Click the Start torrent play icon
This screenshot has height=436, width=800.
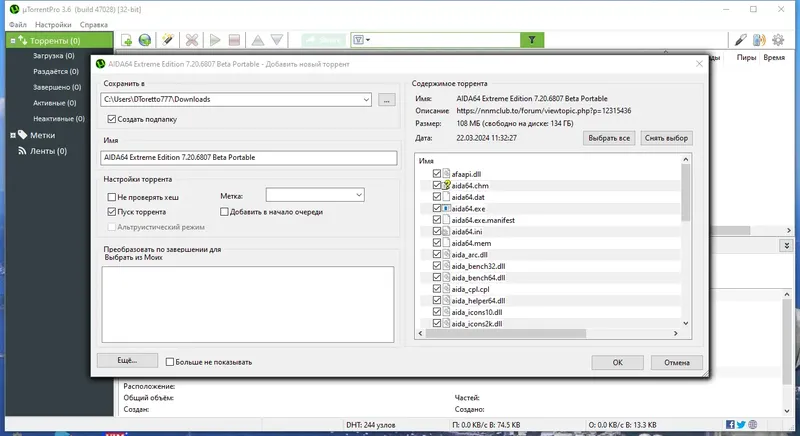point(215,40)
